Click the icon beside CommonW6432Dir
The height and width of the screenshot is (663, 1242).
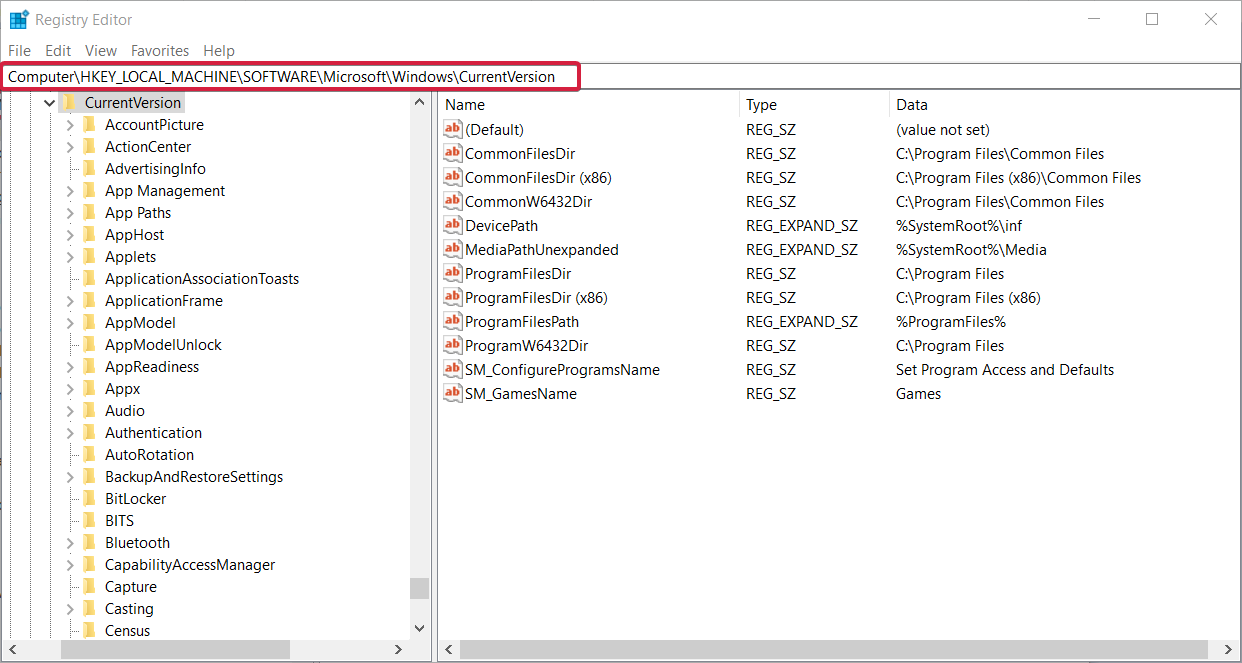point(453,201)
